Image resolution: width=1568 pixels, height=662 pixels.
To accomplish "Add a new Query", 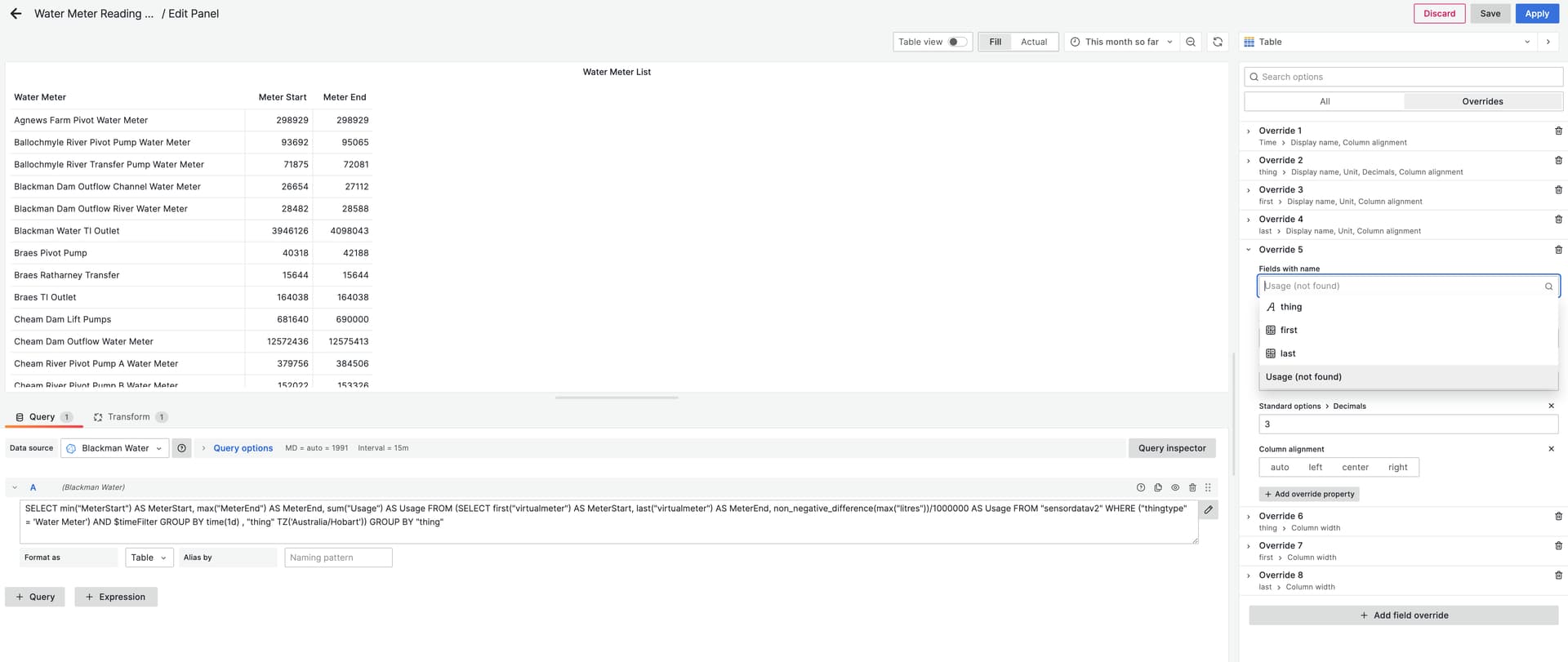I will point(35,597).
